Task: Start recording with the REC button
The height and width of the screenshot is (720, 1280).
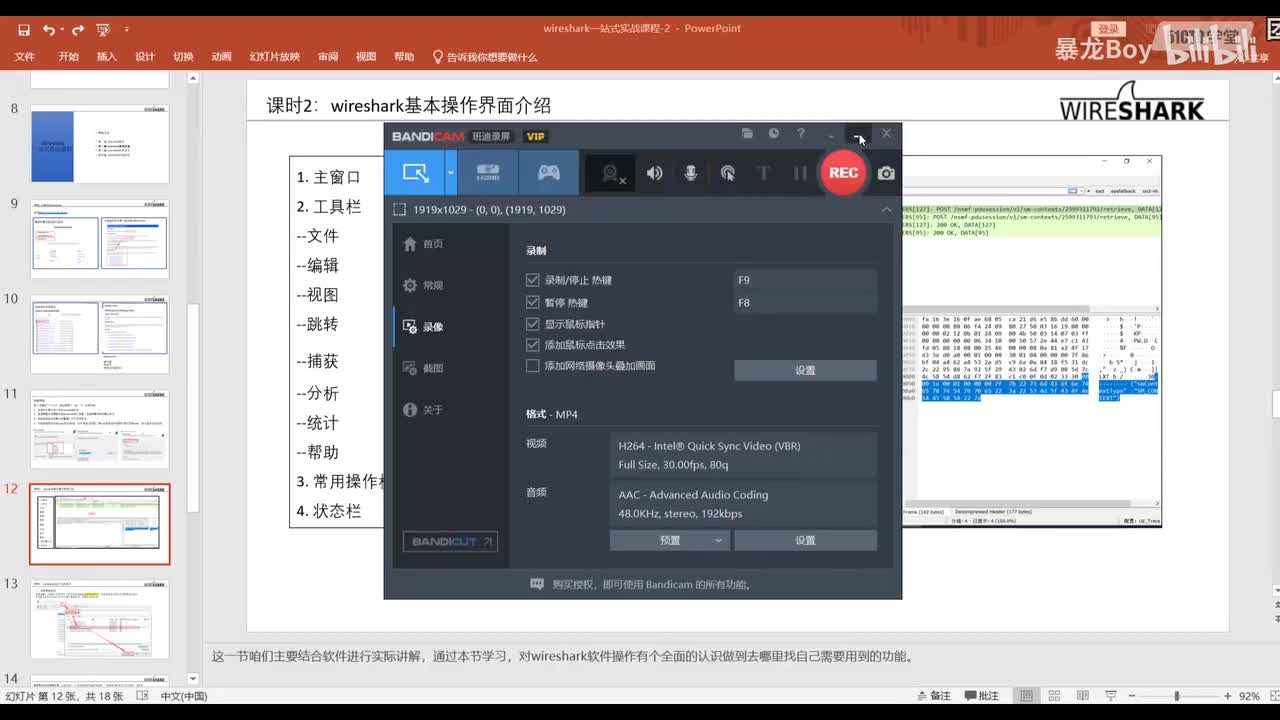Action: 843,173
